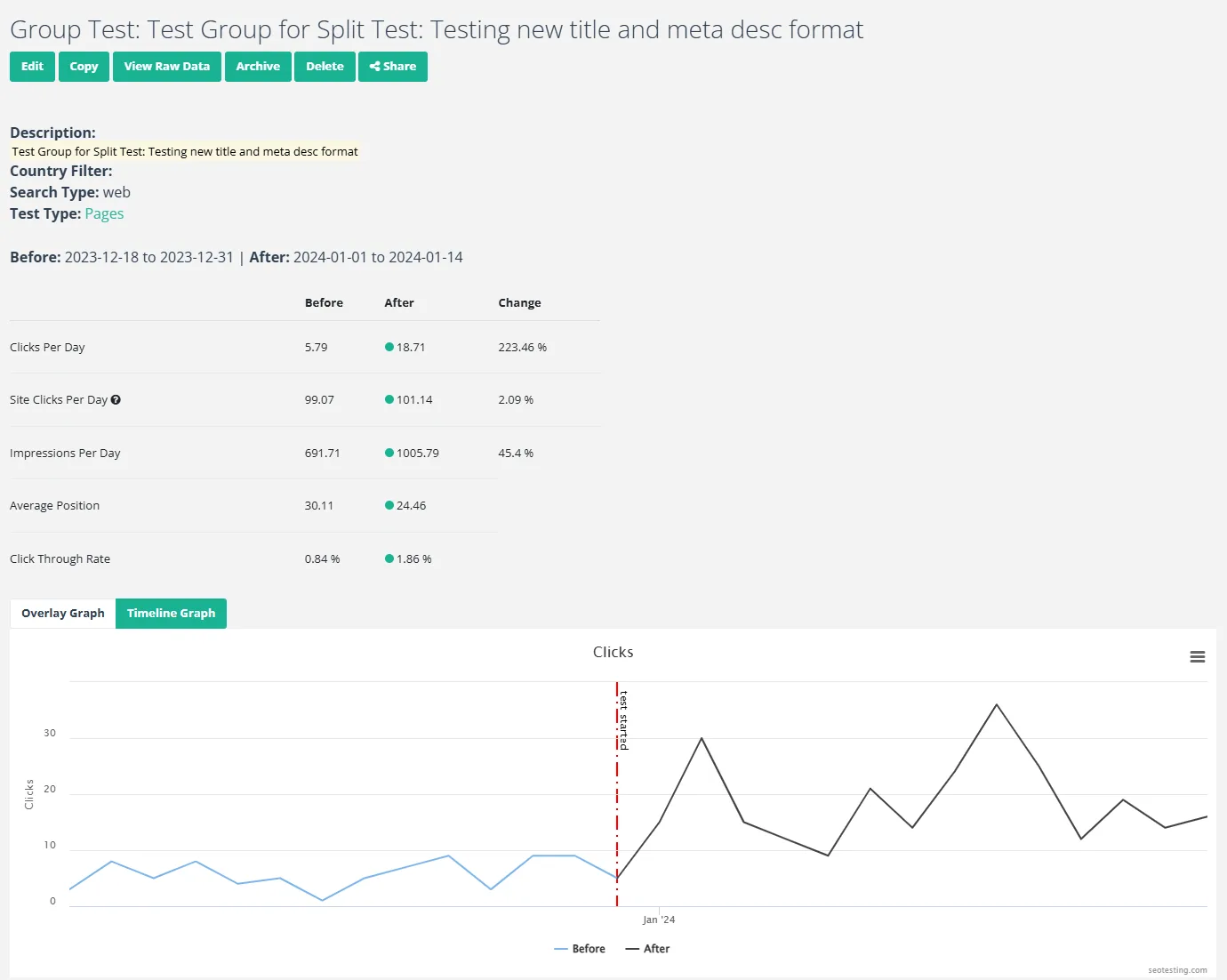Click the Clicks chart title
This screenshot has width=1227, height=980.
pyautogui.click(x=613, y=651)
